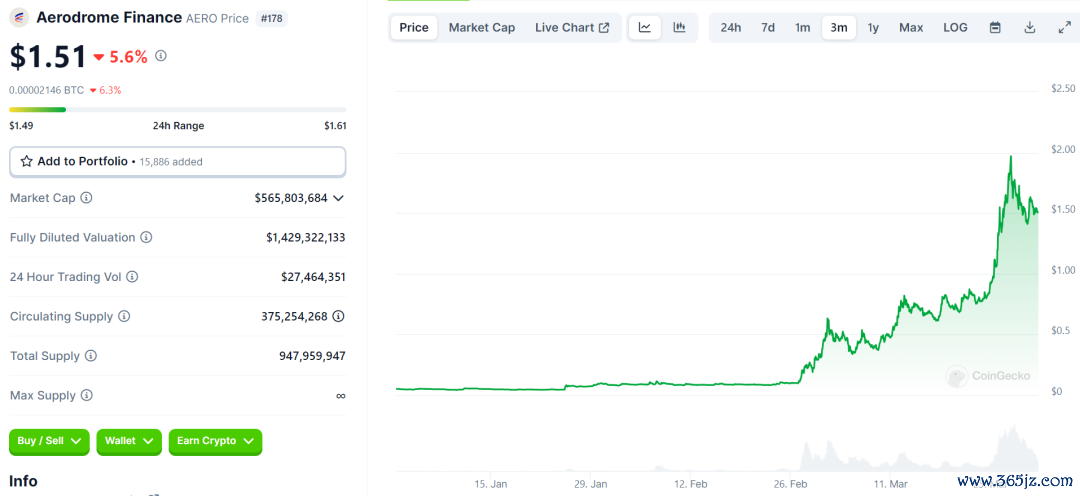The image size is (1080, 496).
Task: Click the $1.61 range high value
Action: [x=335, y=125]
